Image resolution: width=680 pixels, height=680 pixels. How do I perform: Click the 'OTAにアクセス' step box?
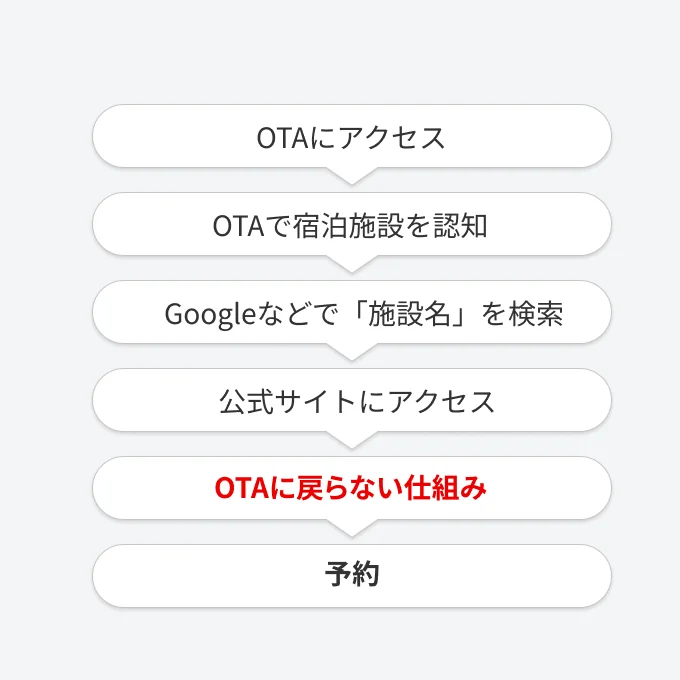pos(351,136)
